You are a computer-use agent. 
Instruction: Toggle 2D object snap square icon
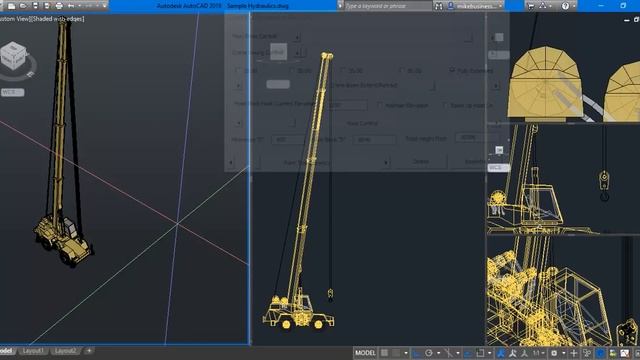tap(480, 353)
